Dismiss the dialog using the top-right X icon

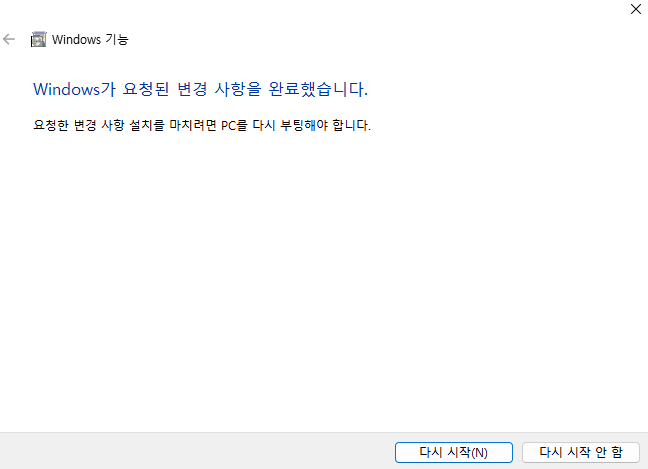(x=636, y=9)
